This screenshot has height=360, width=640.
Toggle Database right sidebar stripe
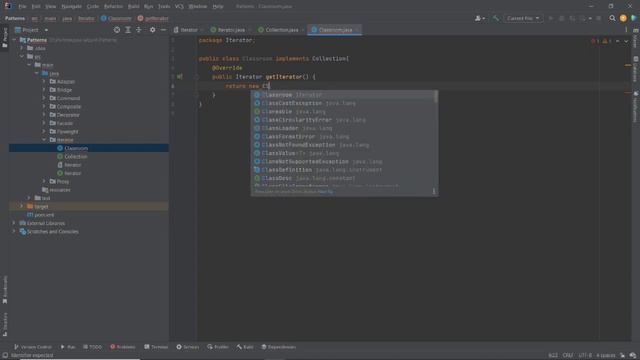pos(636,69)
